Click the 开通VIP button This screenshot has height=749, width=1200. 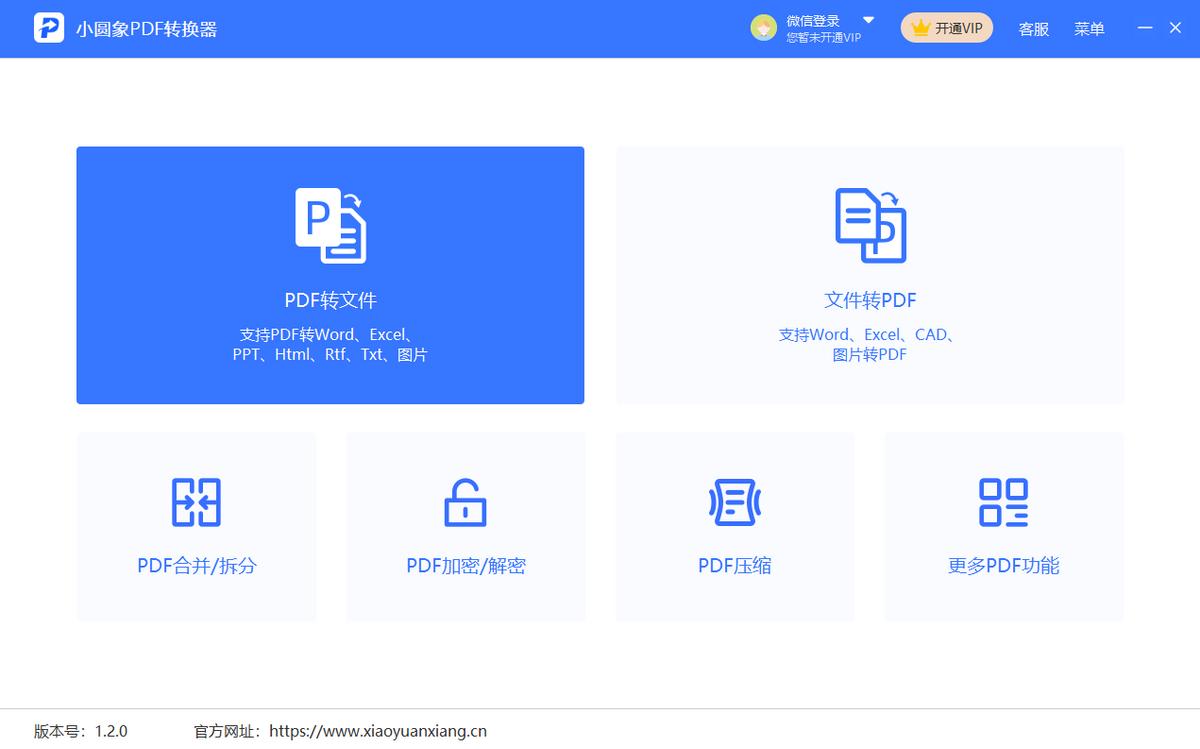click(946, 27)
